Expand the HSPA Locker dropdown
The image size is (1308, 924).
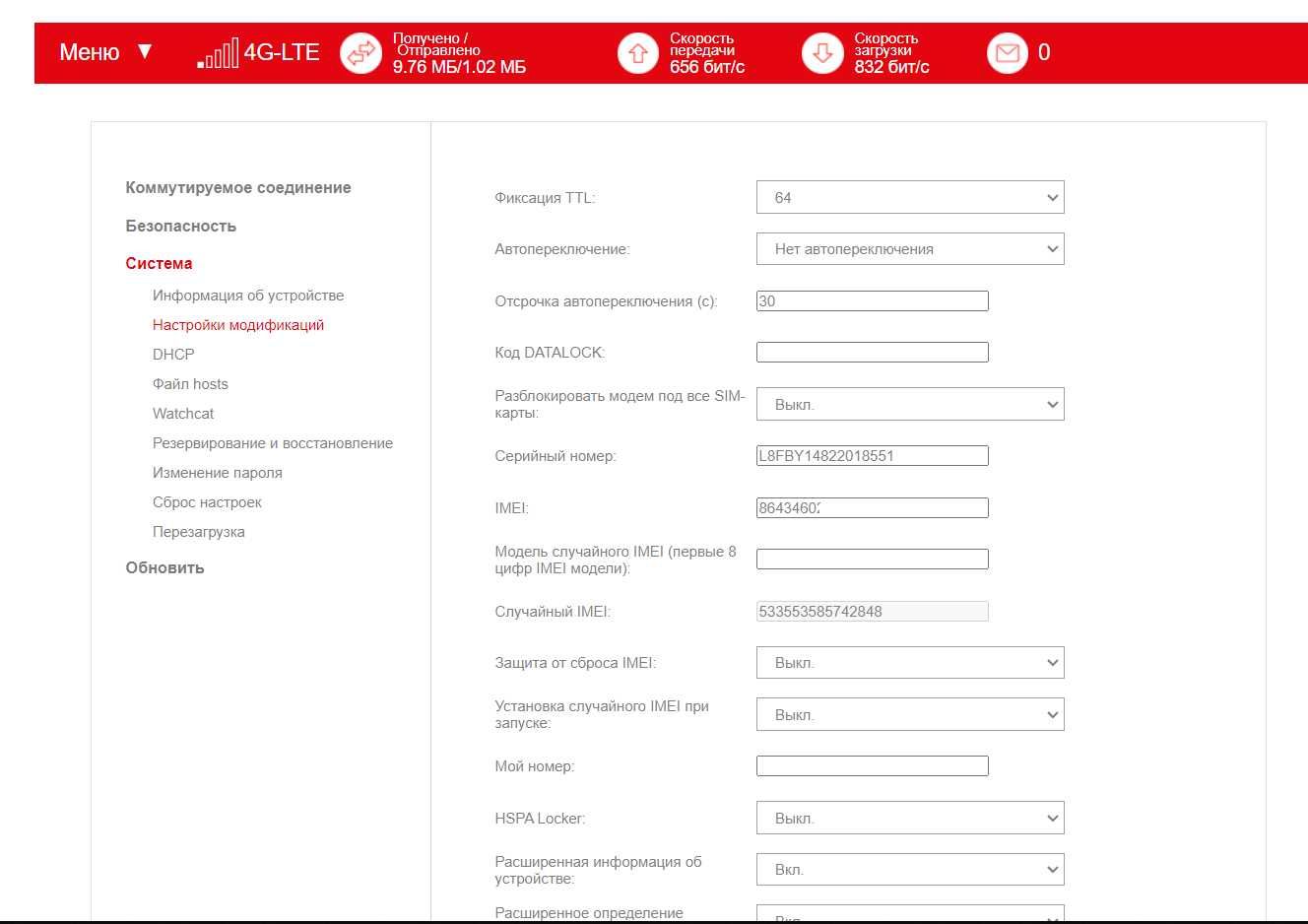tap(910, 818)
